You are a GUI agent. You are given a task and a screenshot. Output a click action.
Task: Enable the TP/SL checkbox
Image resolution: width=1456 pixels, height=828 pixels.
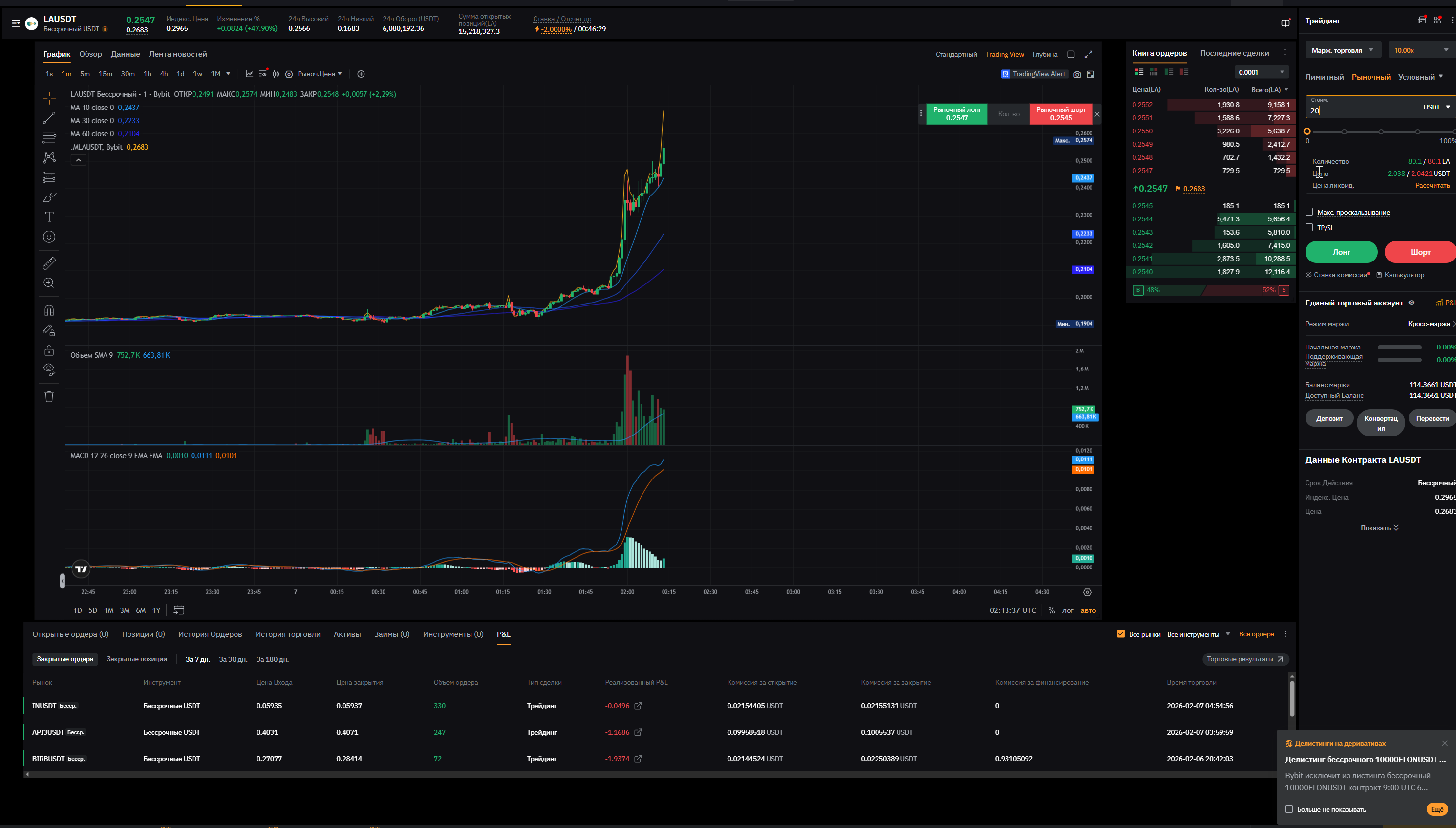tap(1309, 227)
